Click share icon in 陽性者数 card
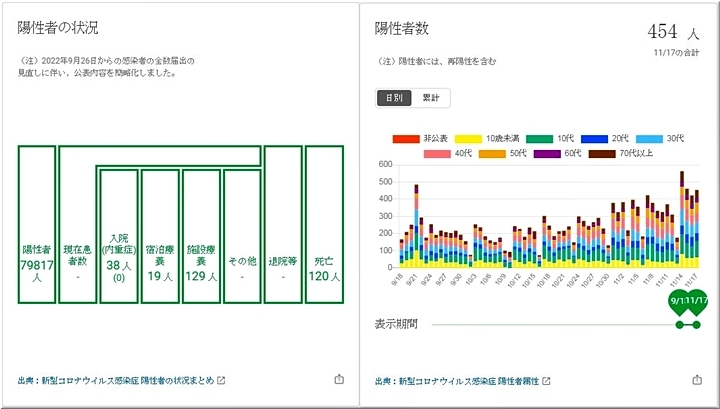The width and height of the screenshot is (720, 409). point(696,380)
